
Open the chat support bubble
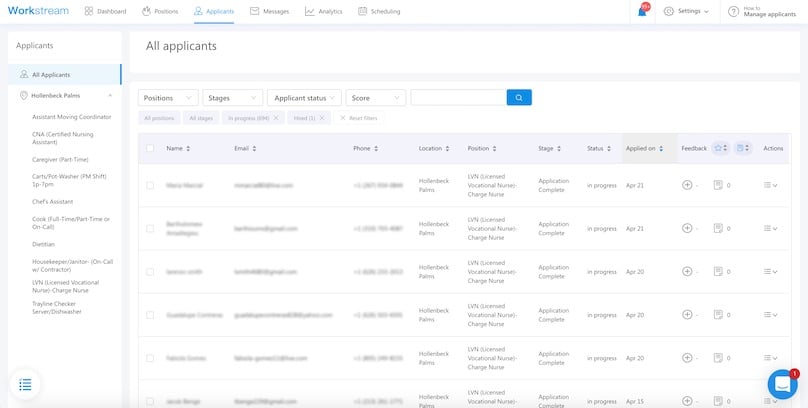(782, 384)
